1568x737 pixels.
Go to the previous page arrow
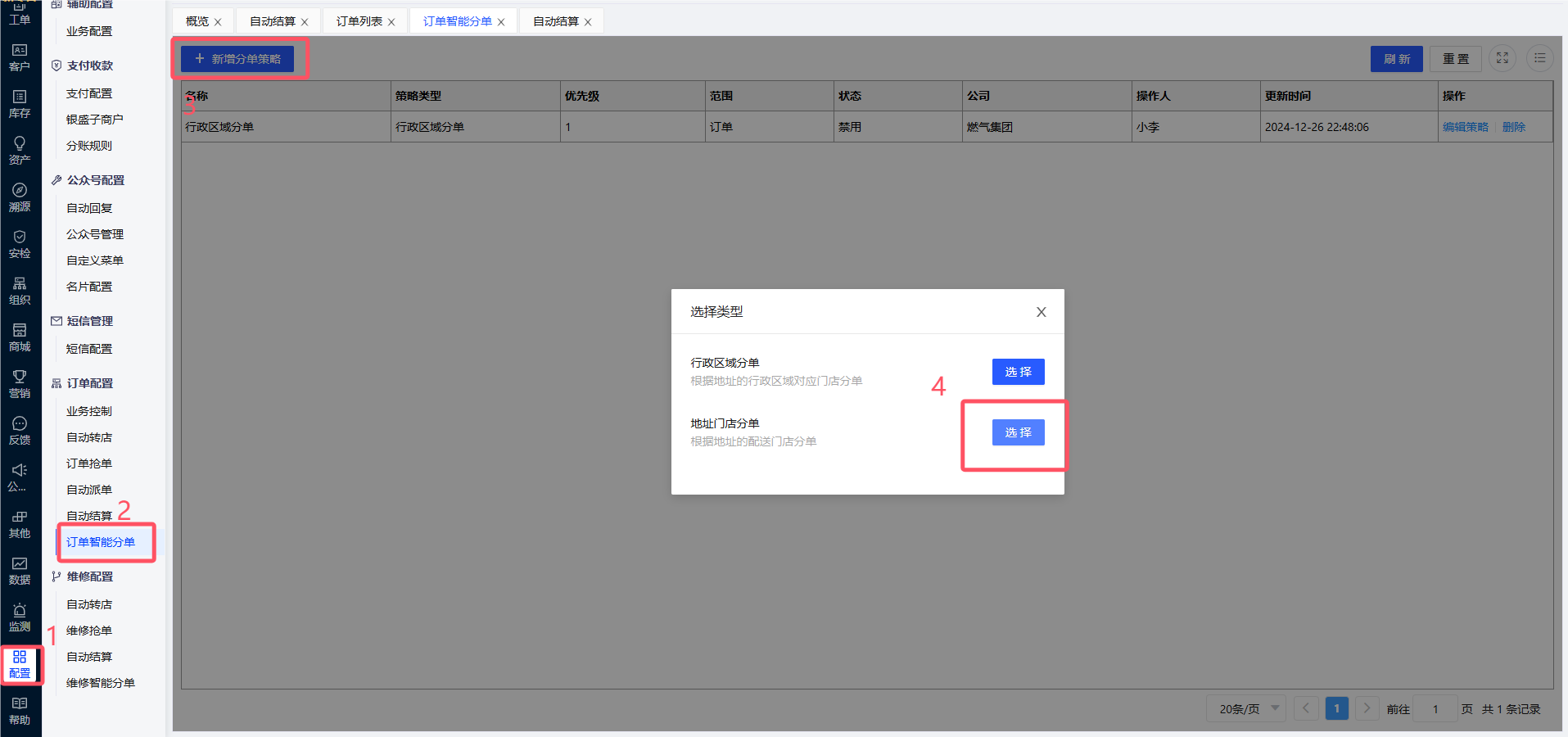pos(1306,708)
